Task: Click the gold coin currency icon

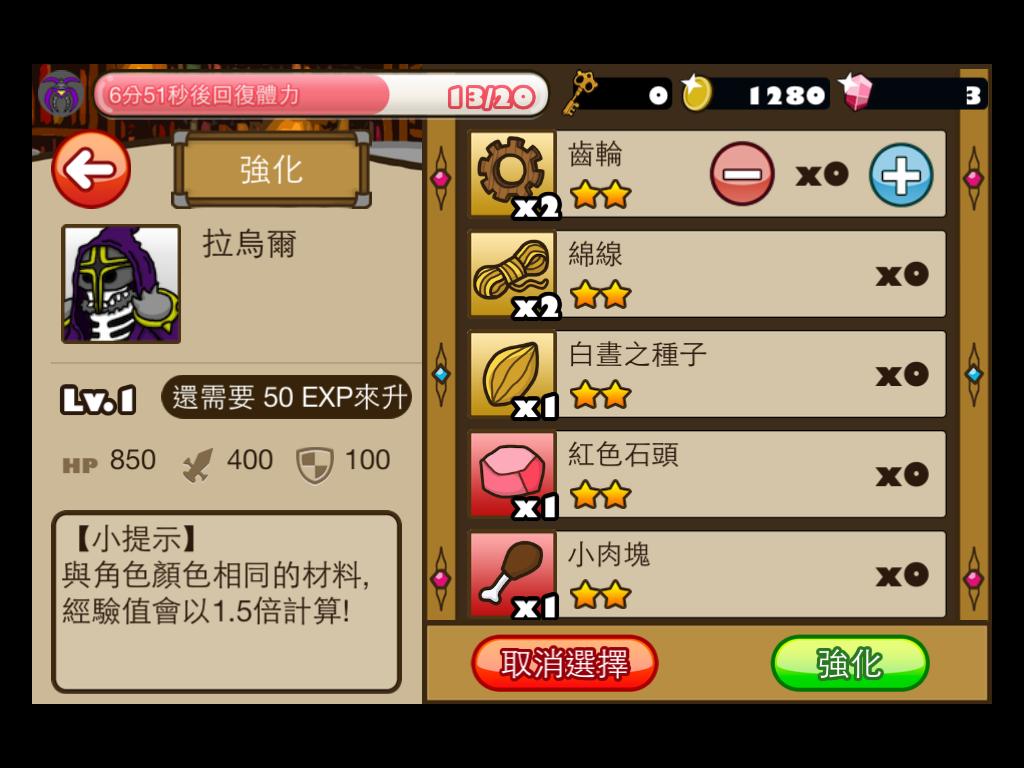Action: click(x=696, y=93)
